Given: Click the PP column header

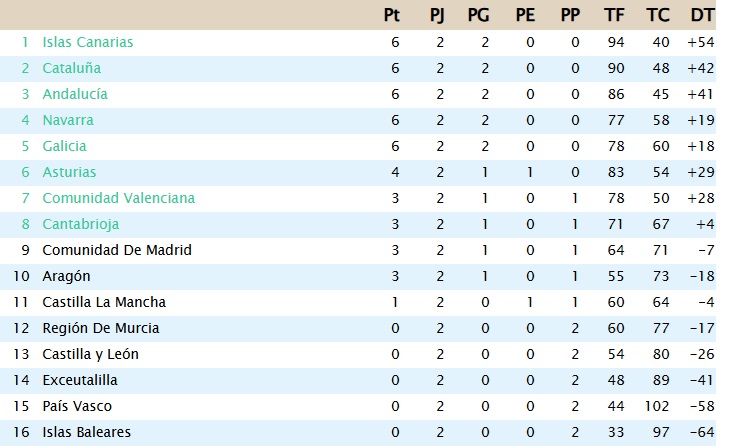Looking at the screenshot, I should click(x=570, y=15).
